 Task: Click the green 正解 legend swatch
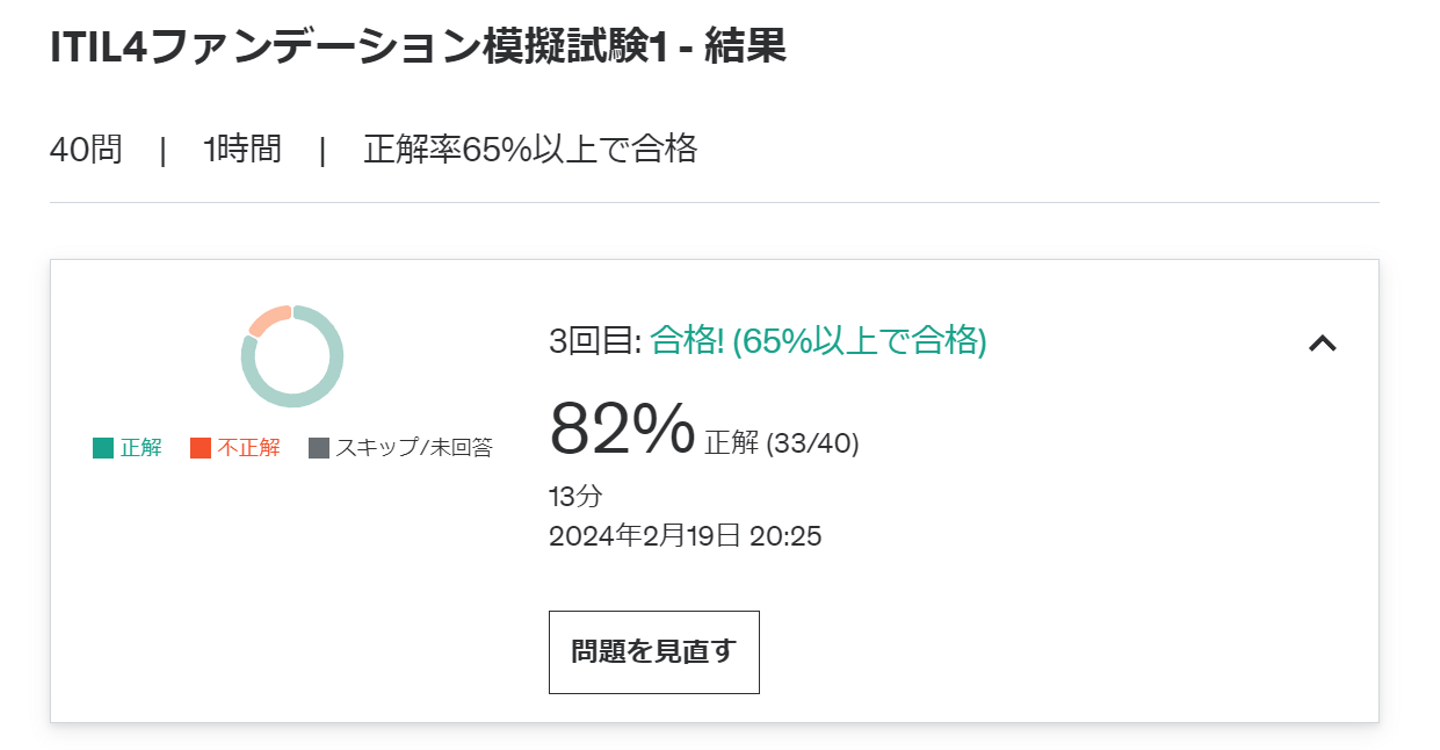(x=103, y=448)
